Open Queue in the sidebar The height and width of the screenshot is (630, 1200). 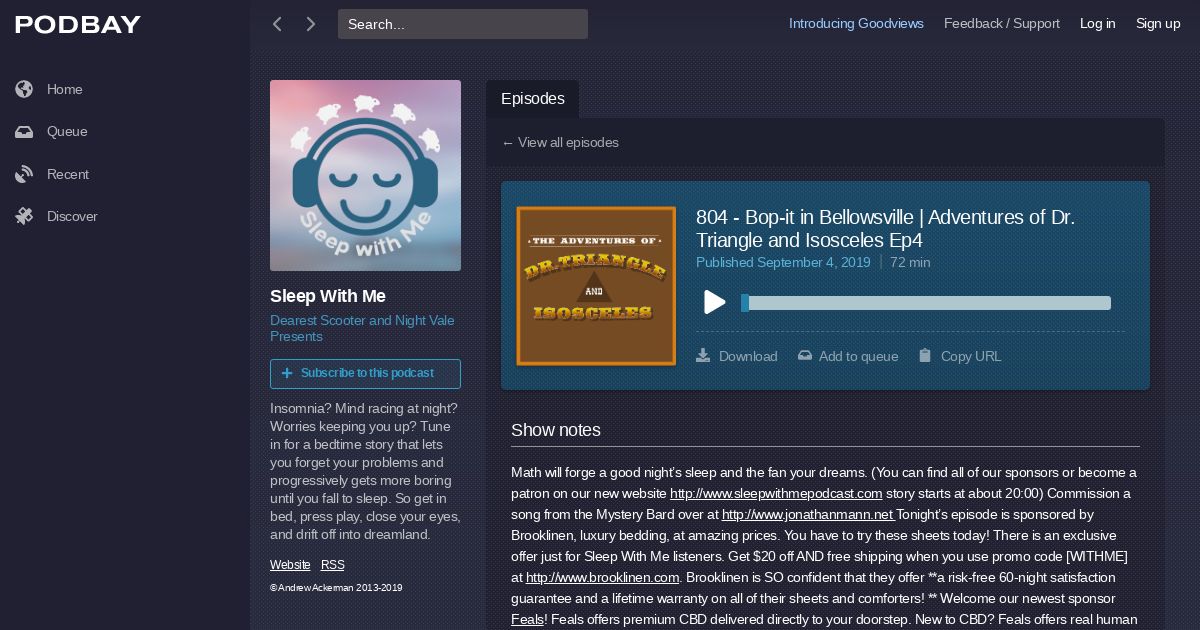[67, 132]
